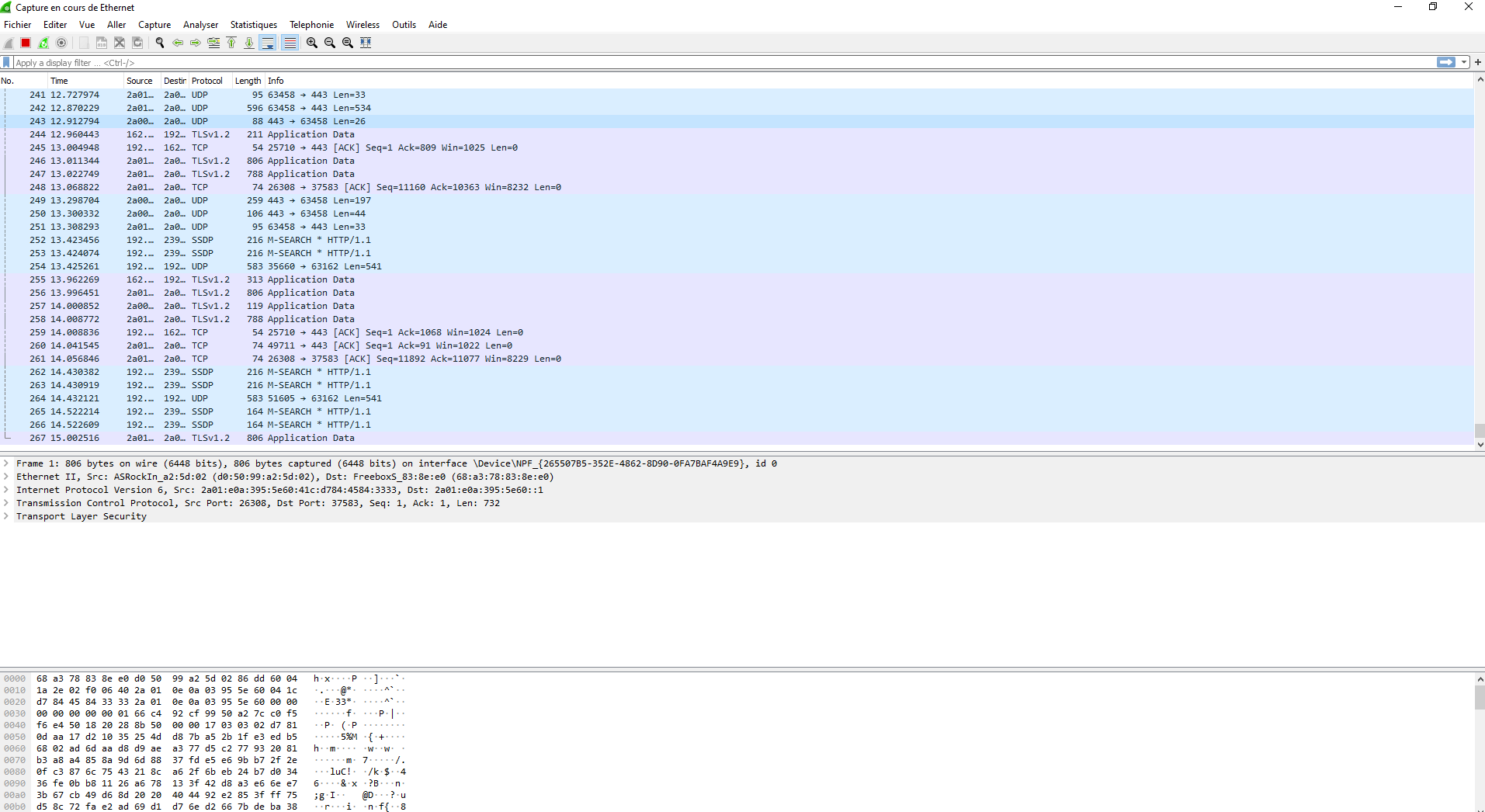Open the Wireless menu
Viewport: 1485px width, 812px height.
[x=363, y=25]
